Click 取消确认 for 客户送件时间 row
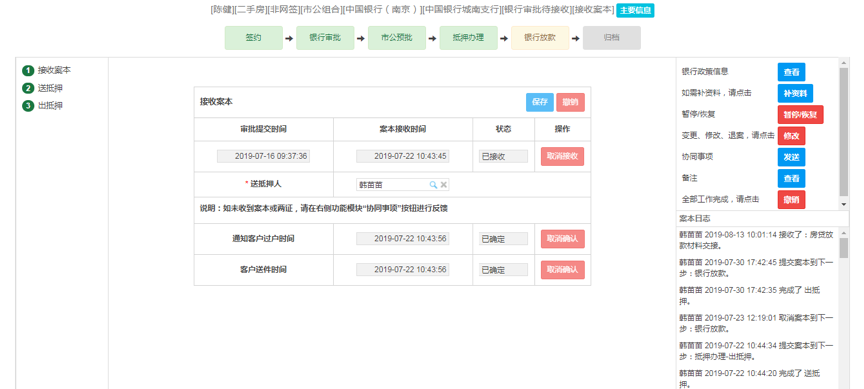This screenshot has height=389, width=864. 563,270
